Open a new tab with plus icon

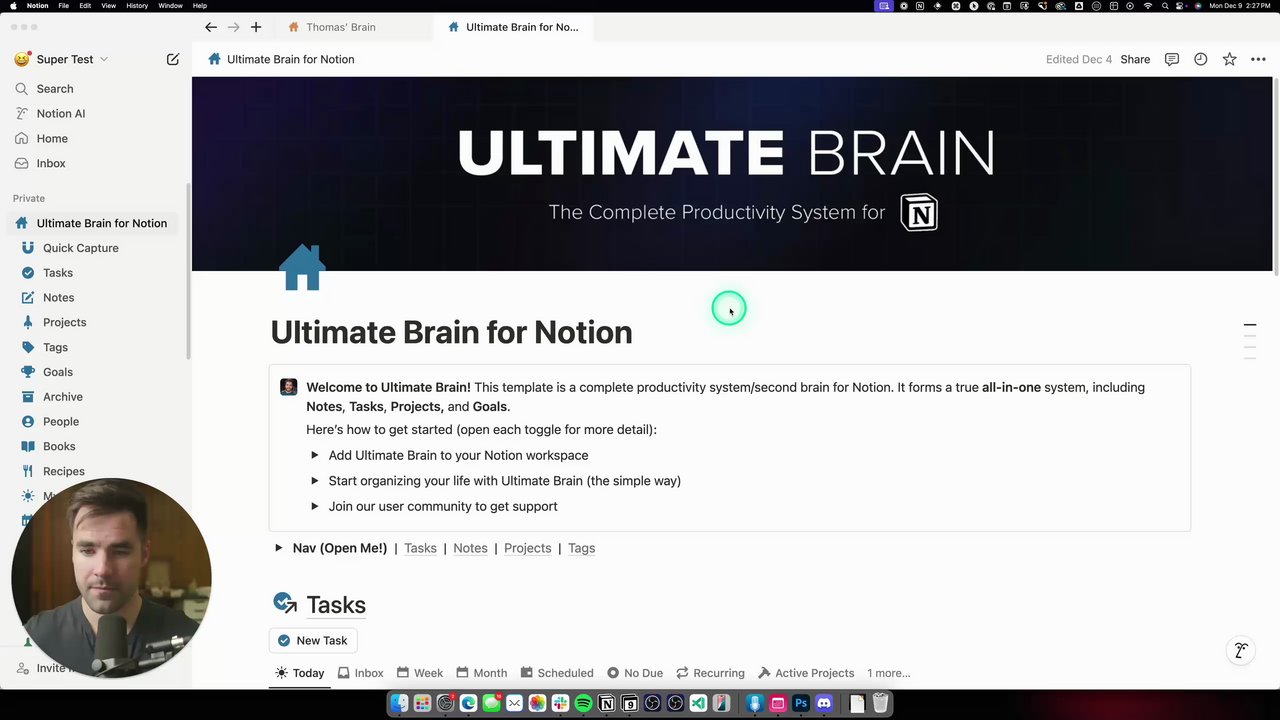point(256,27)
